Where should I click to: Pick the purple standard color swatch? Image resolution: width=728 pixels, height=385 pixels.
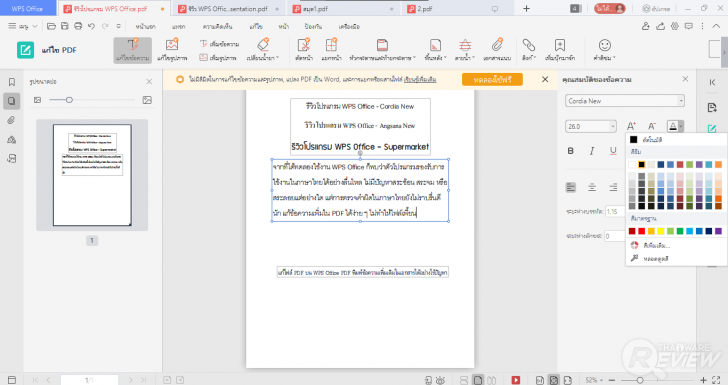718,231
